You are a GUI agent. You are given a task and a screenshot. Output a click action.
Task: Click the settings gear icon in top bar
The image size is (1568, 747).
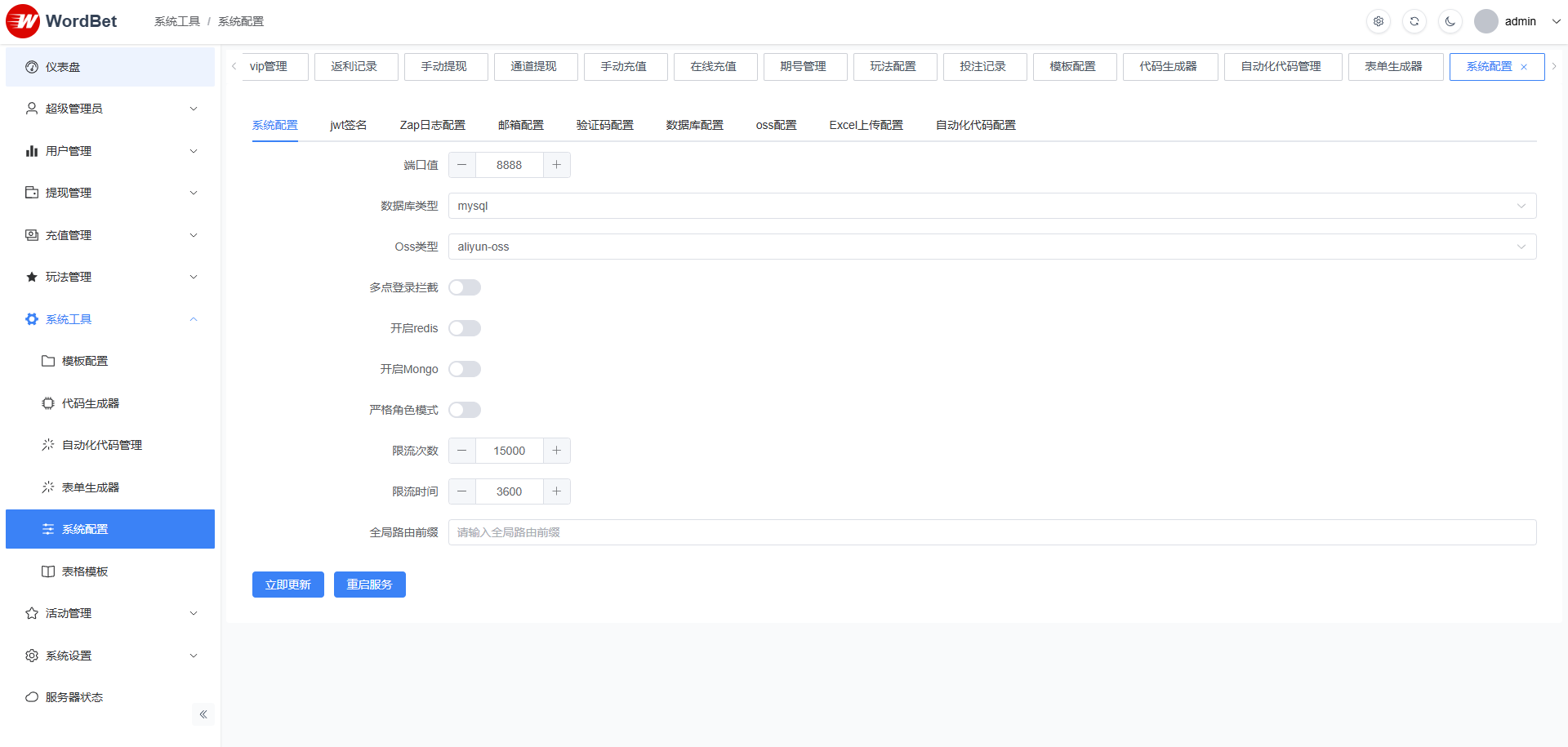tap(1379, 21)
